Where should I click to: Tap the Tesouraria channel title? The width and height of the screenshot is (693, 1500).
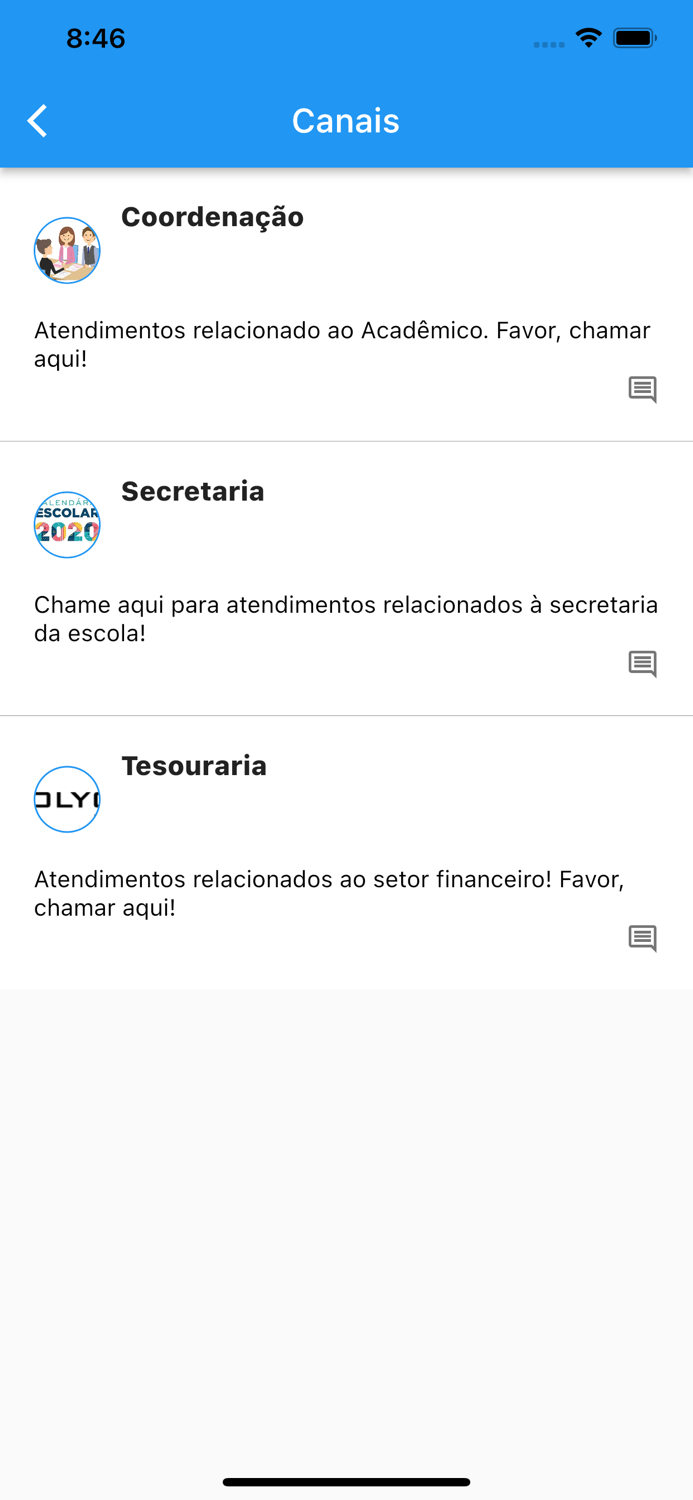point(194,766)
